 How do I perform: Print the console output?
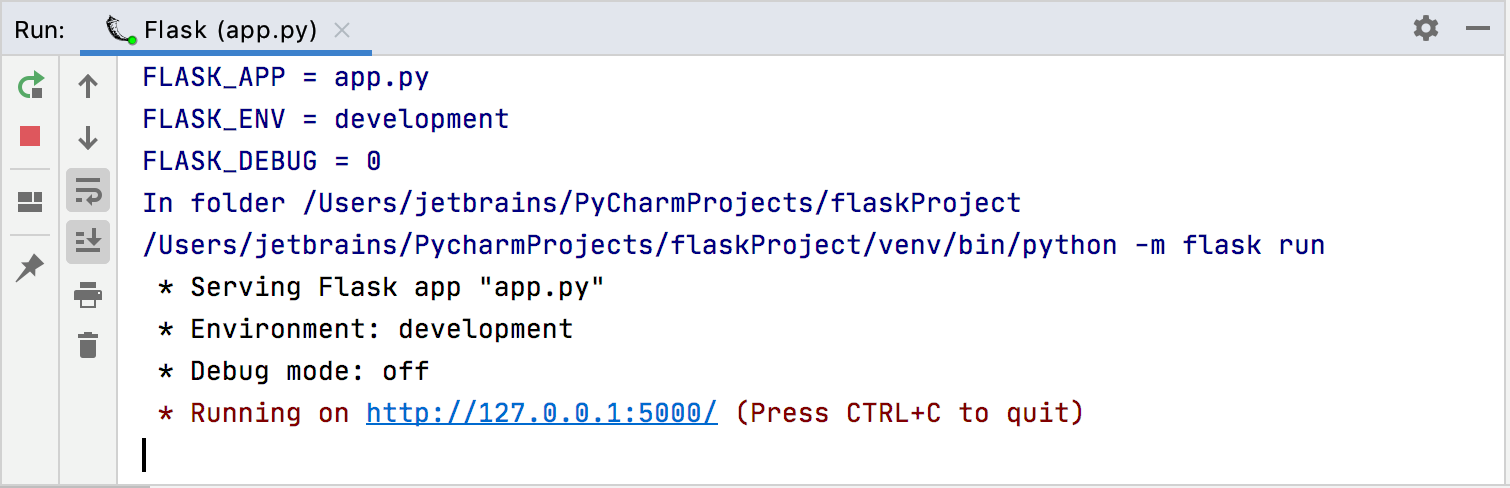(x=88, y=295)
